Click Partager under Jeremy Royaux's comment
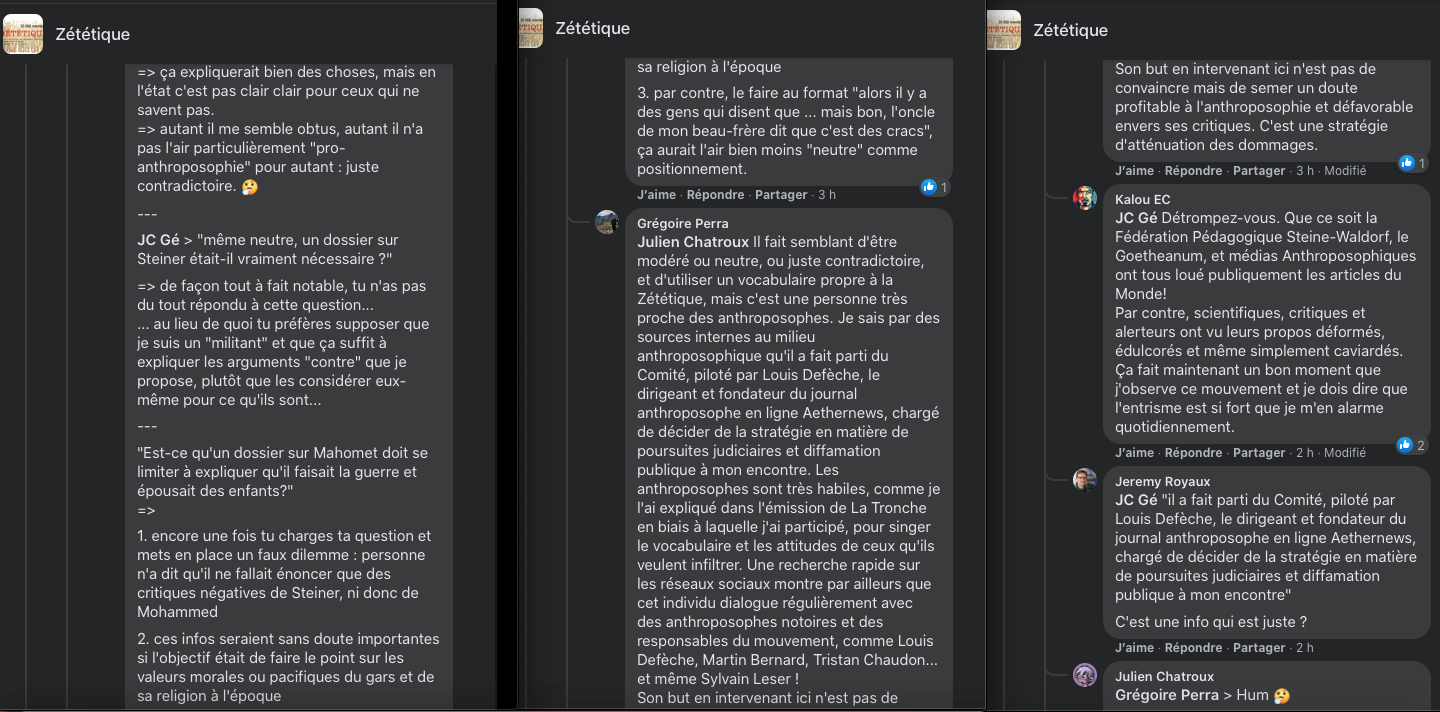Viewport: 1440px width, 712px height. [x=1259, y=648]
